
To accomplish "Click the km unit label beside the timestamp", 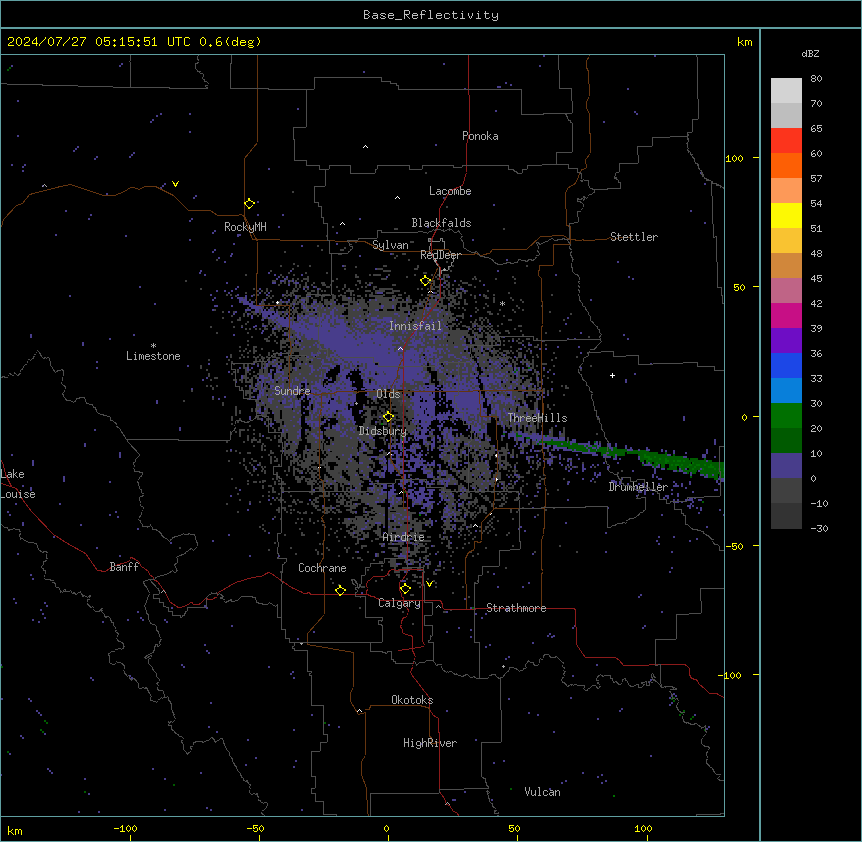I will 745,42.
